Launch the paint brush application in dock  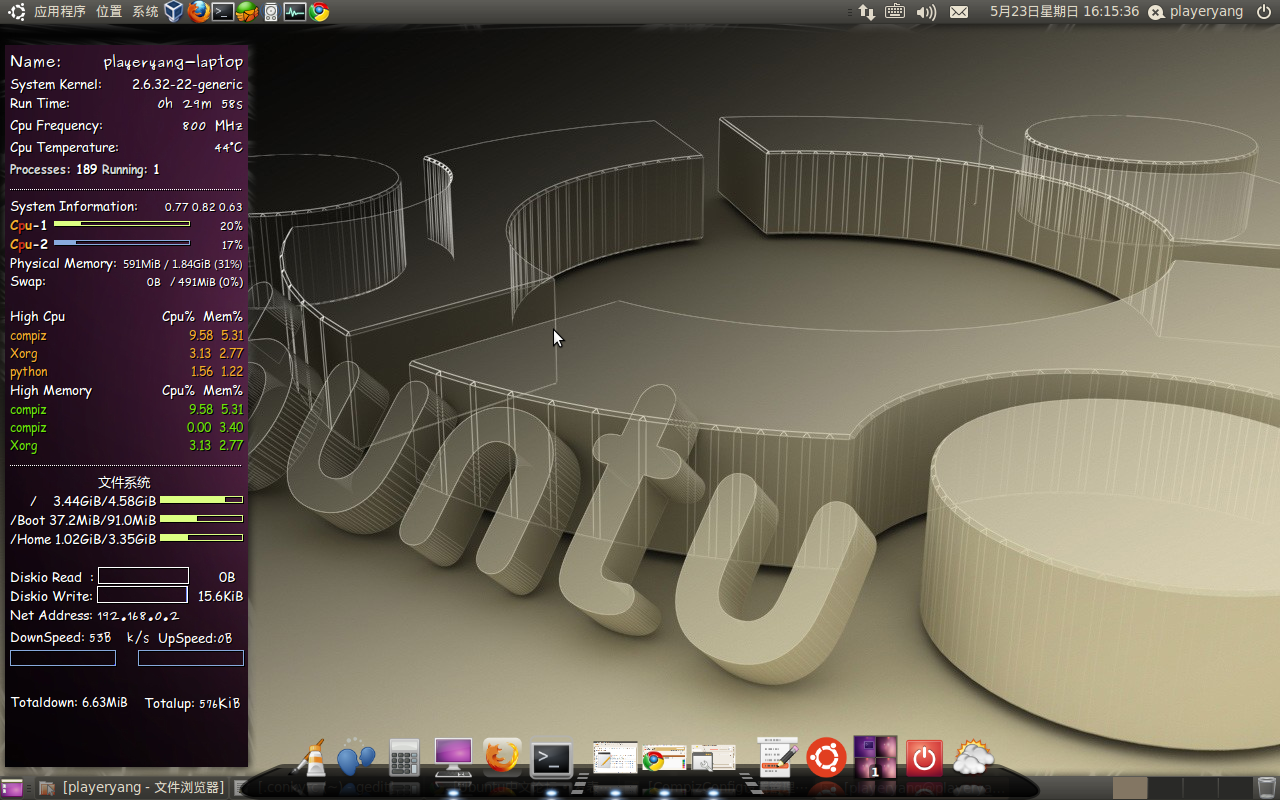[308, 757]
